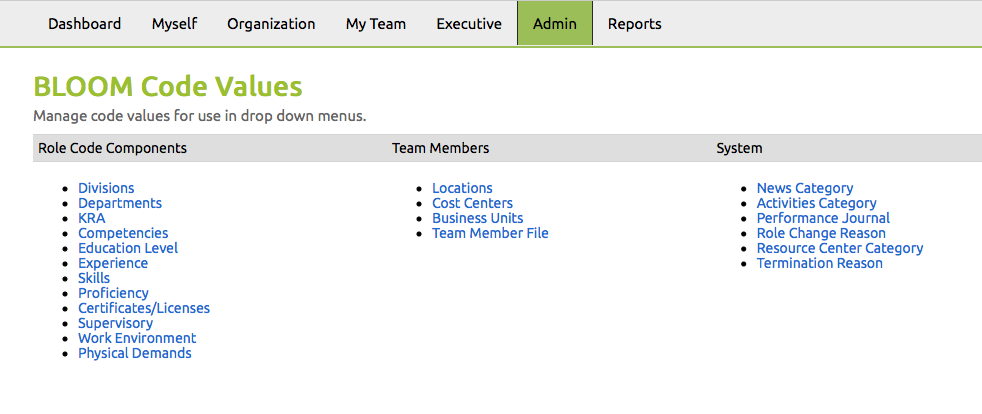Click the KRA link
Viewport: 982px width, 414px height.
point(91,218)
